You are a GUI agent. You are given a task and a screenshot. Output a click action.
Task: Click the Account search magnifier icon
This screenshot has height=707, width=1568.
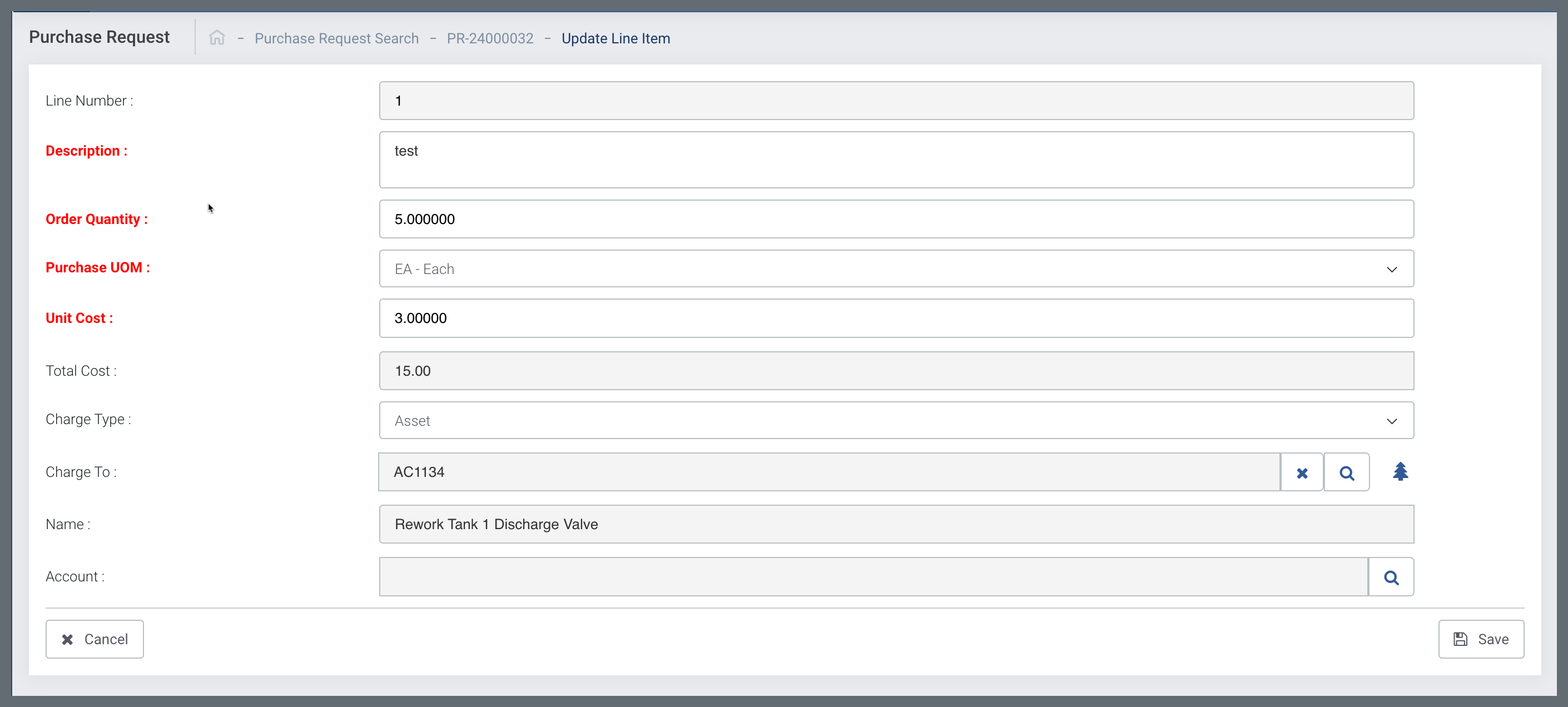1391,577
